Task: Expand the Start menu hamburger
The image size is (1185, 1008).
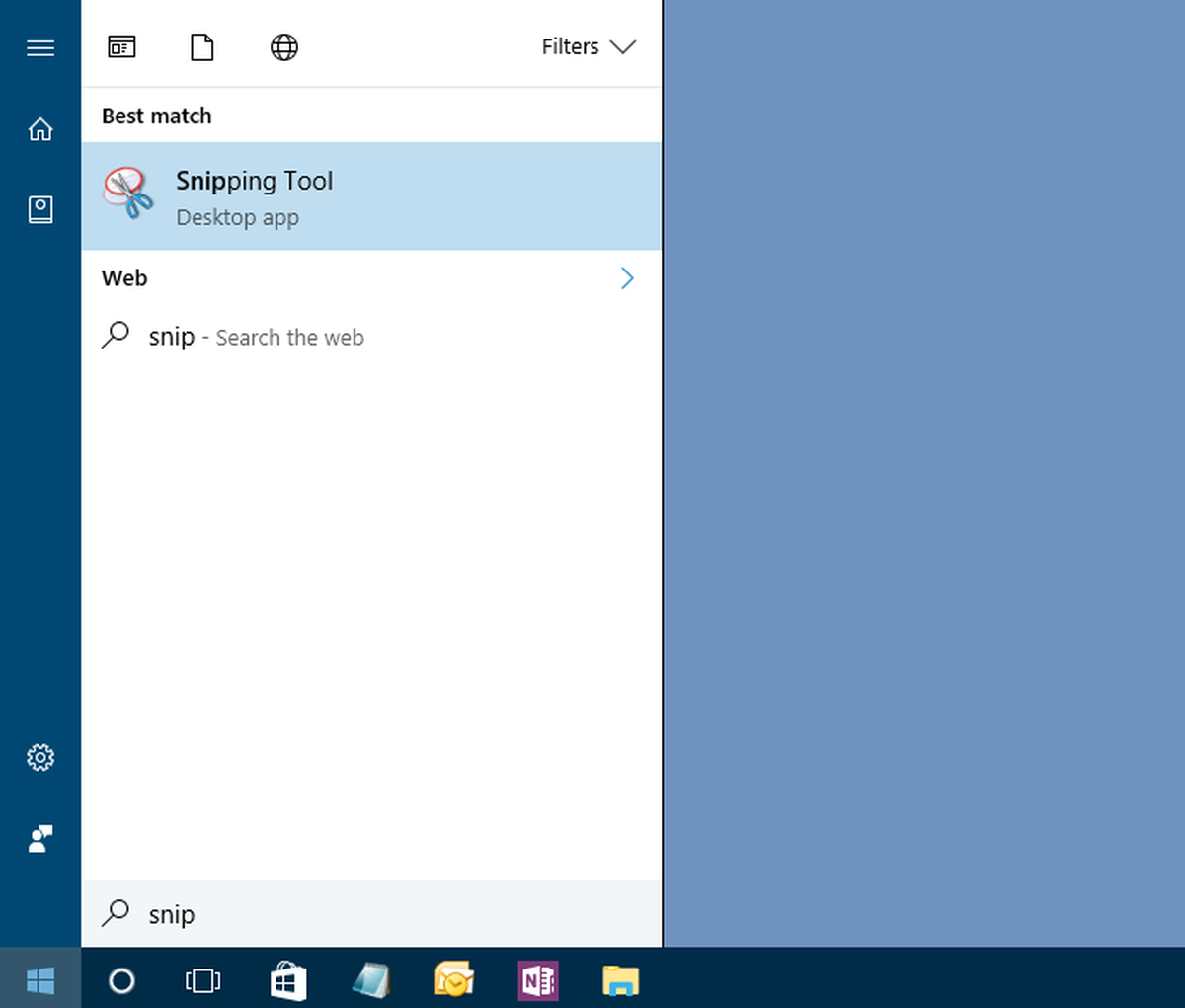Action: [x=40, y=46]
